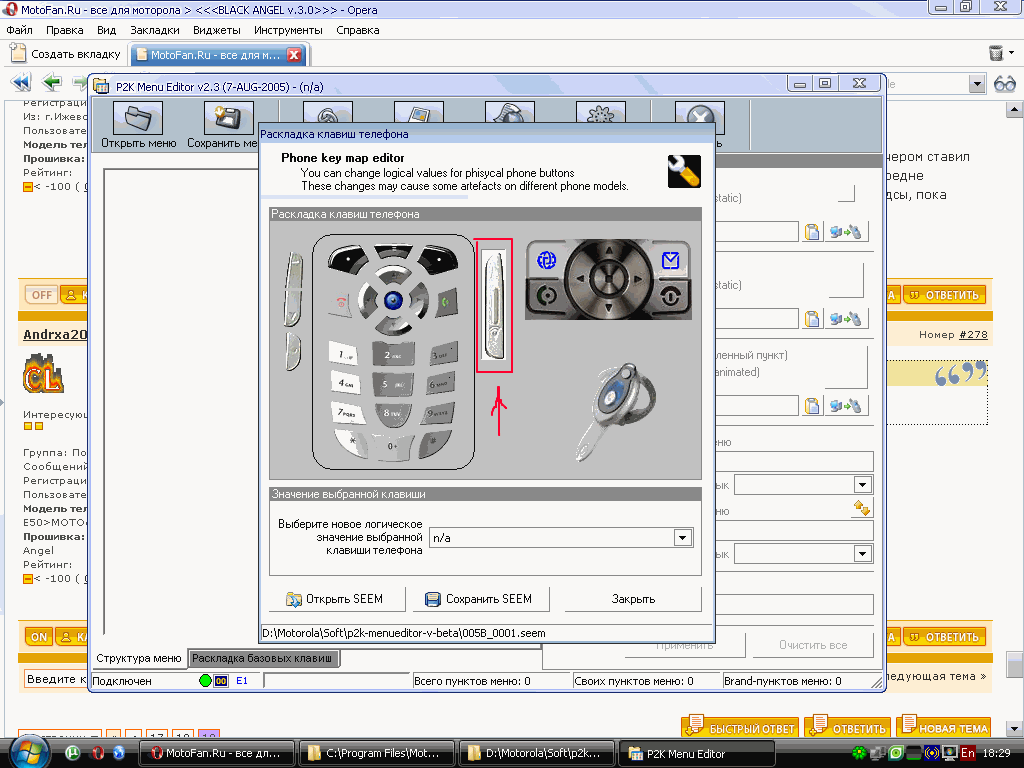Click the glasses view icon in Opera toolbar
Screen dimensions: 1024x768
point(1004,84)
